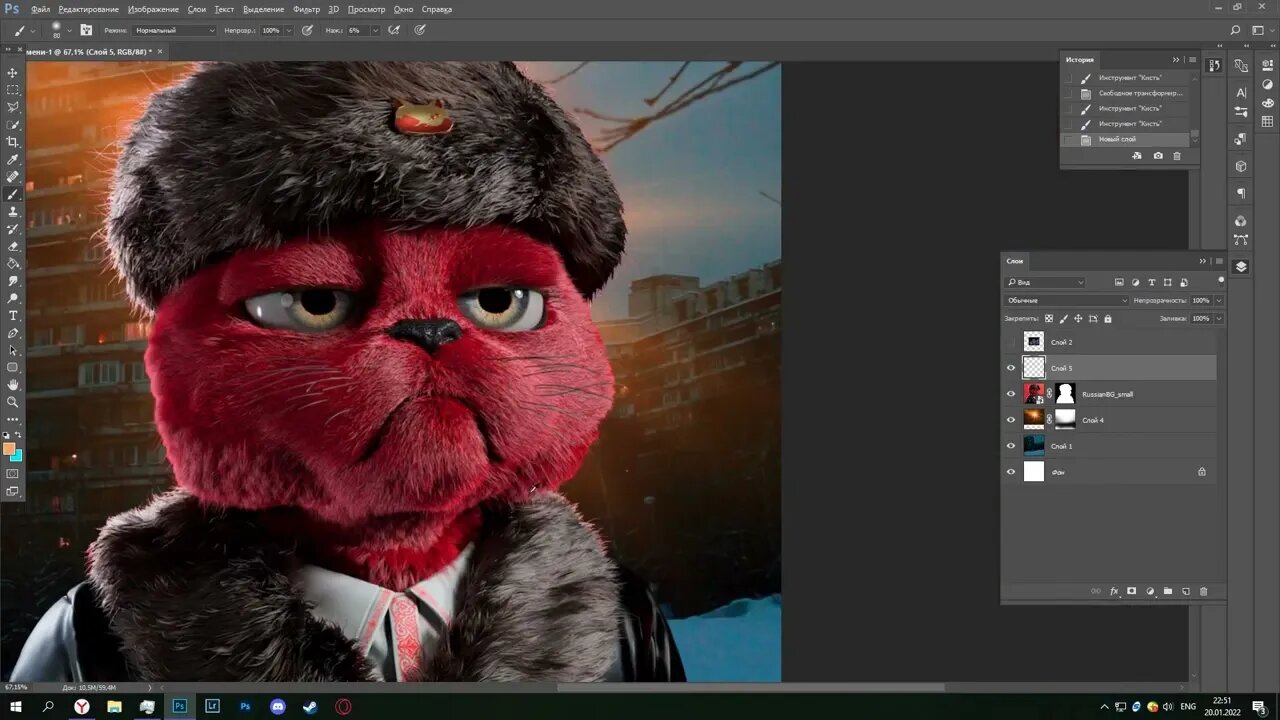Open brush flow Наж. dropdown arrow
This screenshot has height=720, width=1280.
376,31
